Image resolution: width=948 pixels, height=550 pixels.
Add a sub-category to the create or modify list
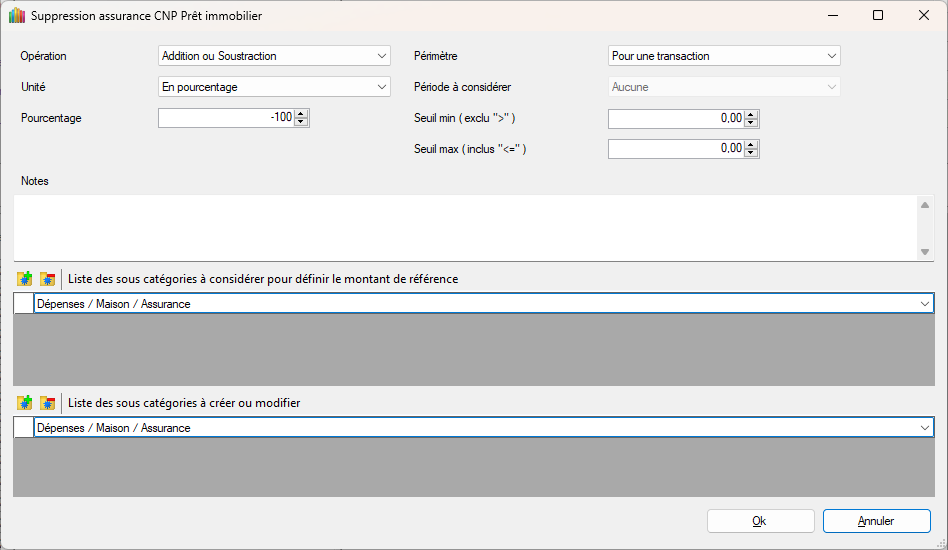(25, 403)
